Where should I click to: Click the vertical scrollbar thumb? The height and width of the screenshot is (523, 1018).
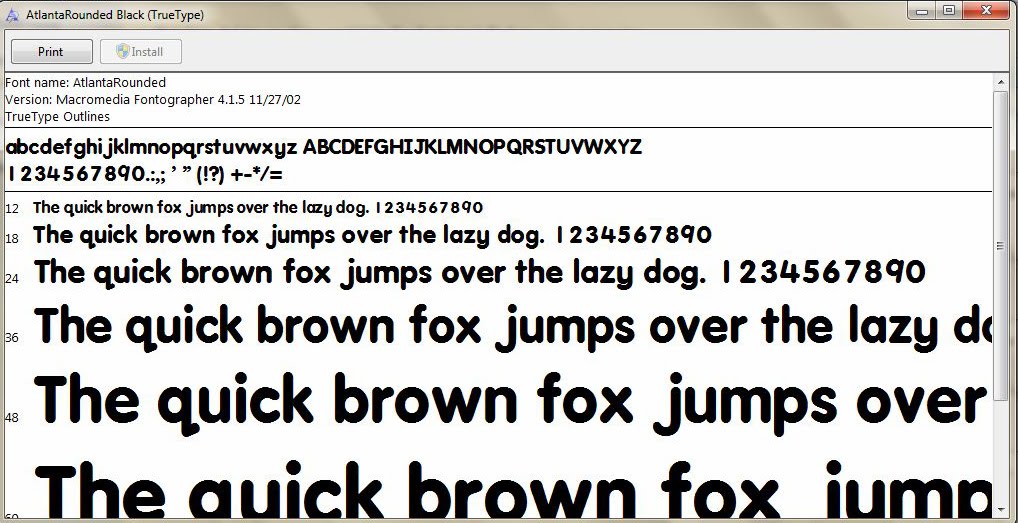pos(1000,245)
